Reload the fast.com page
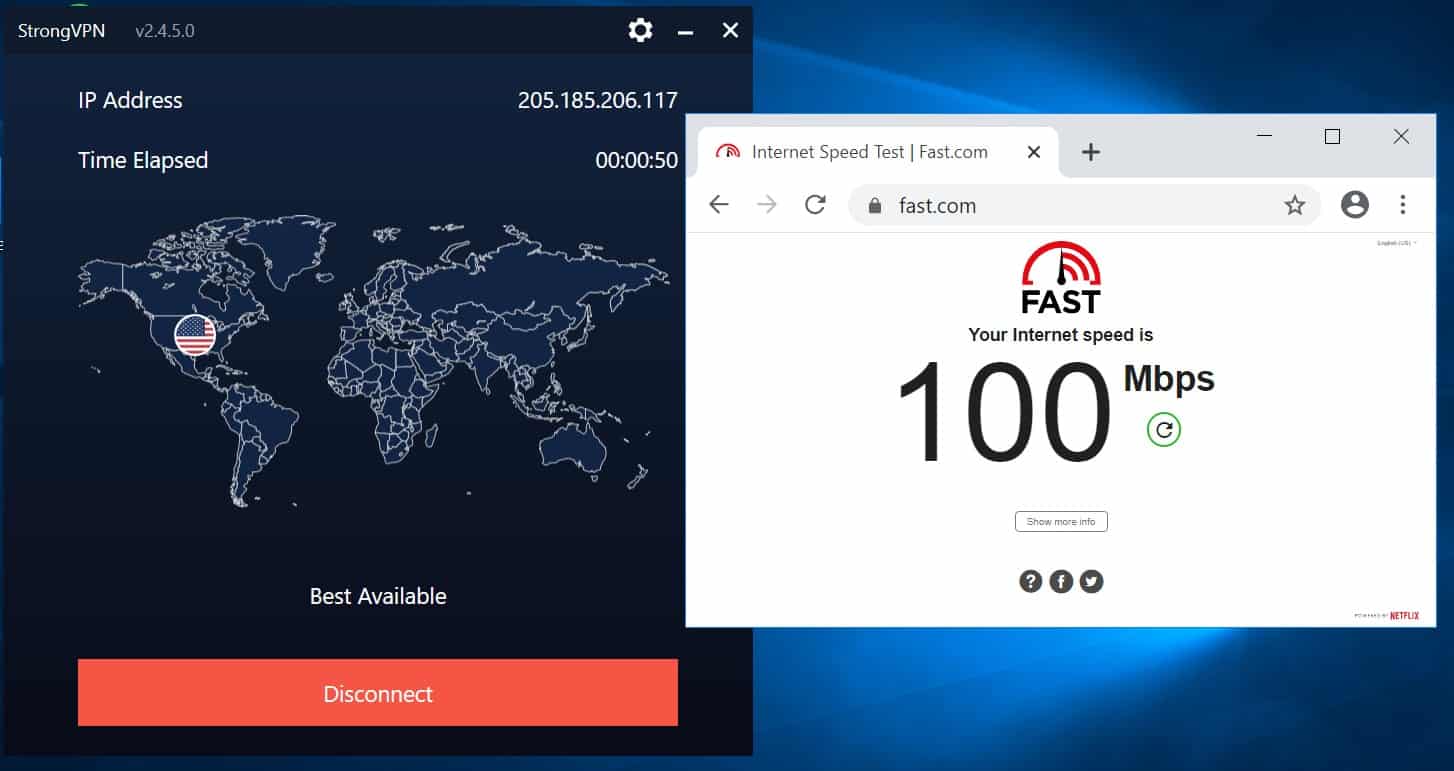The image size is (1454, 771). tap(815, 205)
